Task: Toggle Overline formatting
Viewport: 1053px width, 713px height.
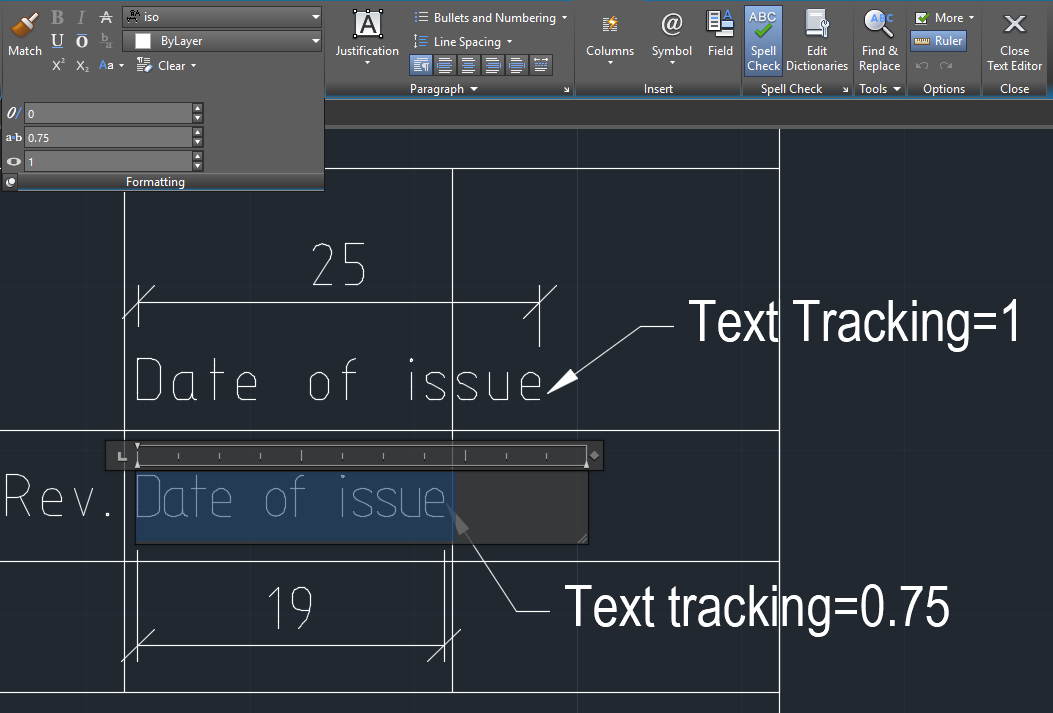Action: pos(81,41)
